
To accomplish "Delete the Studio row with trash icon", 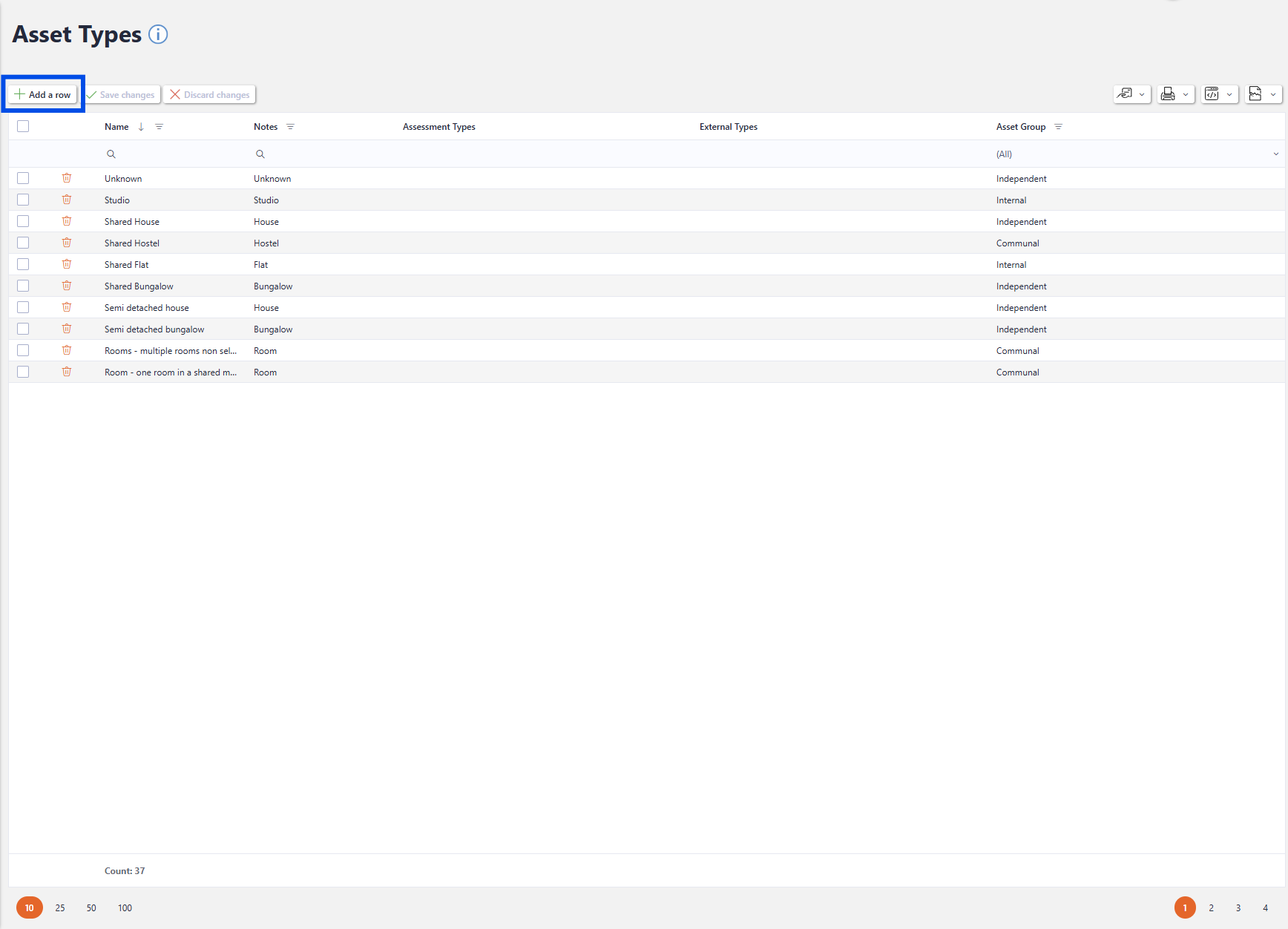I will [x=67, y=200].
